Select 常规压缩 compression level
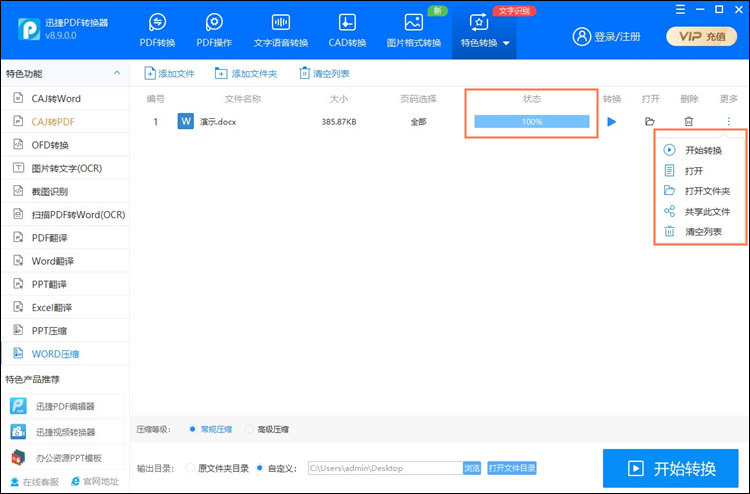The image size is (750, 494). click(192, 429)
